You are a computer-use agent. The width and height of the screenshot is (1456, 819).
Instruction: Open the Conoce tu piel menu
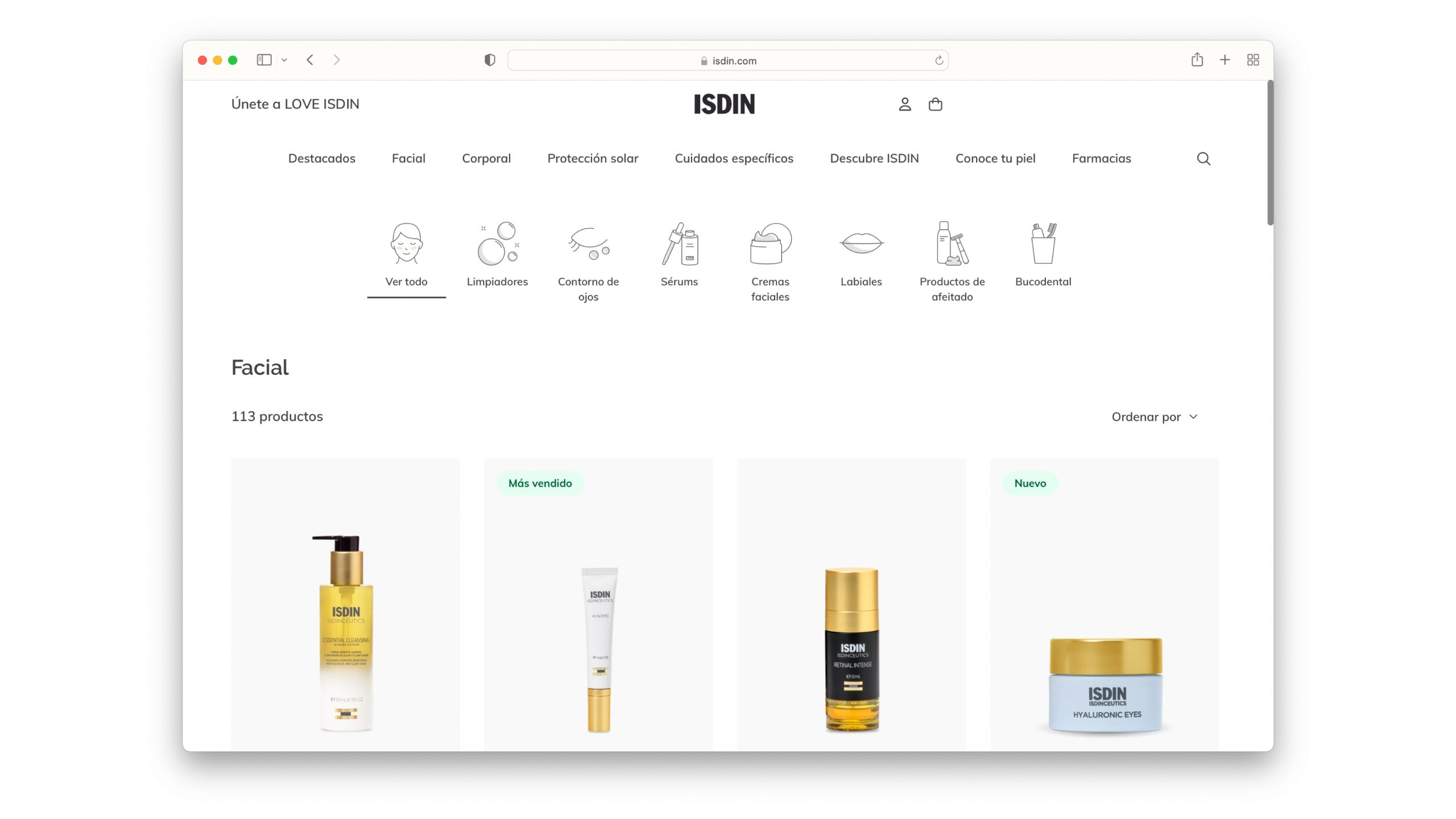(x=995, y=159)
